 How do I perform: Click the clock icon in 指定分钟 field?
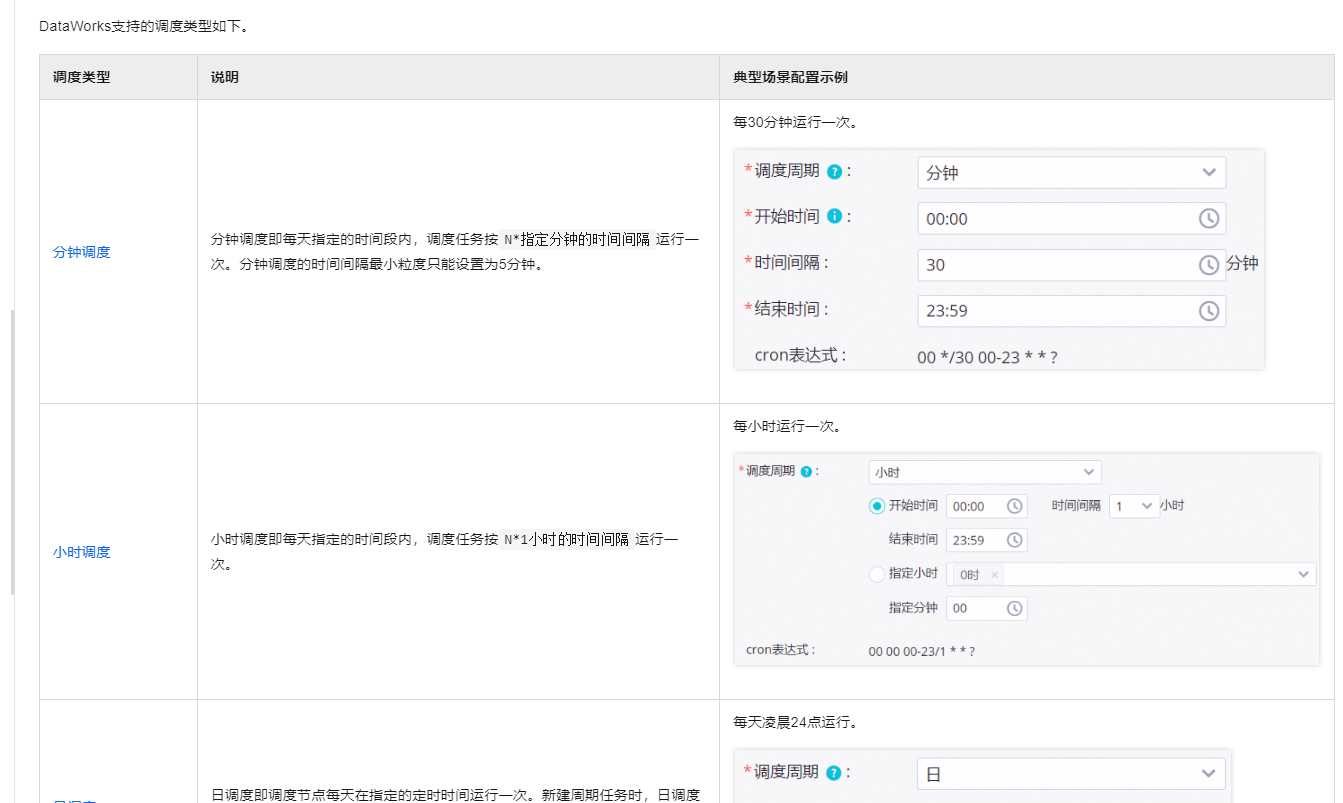pyautogui.click(x=1014, y=608)
